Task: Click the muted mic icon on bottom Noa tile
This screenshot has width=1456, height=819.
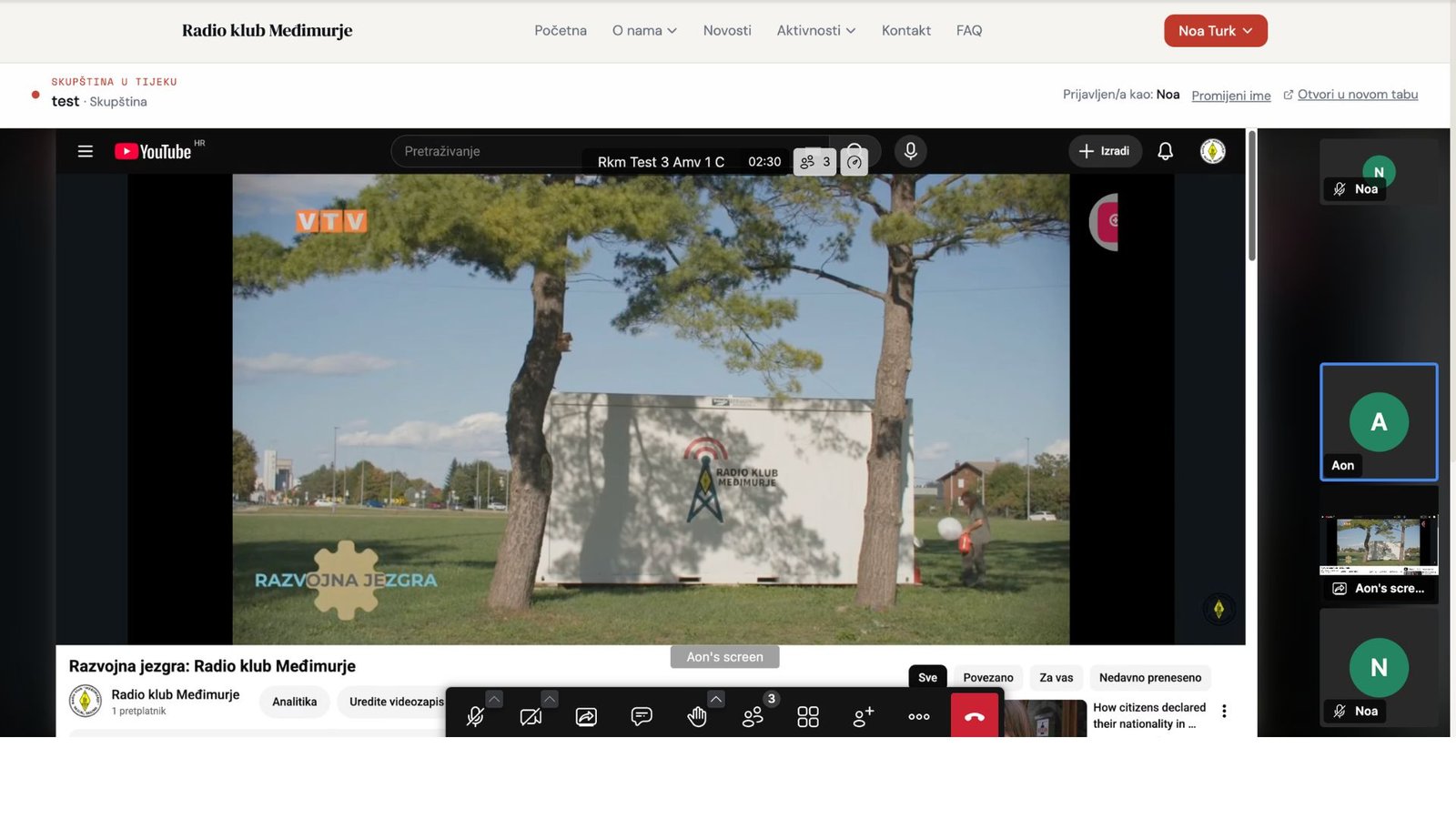Action: click(1340, 712)
